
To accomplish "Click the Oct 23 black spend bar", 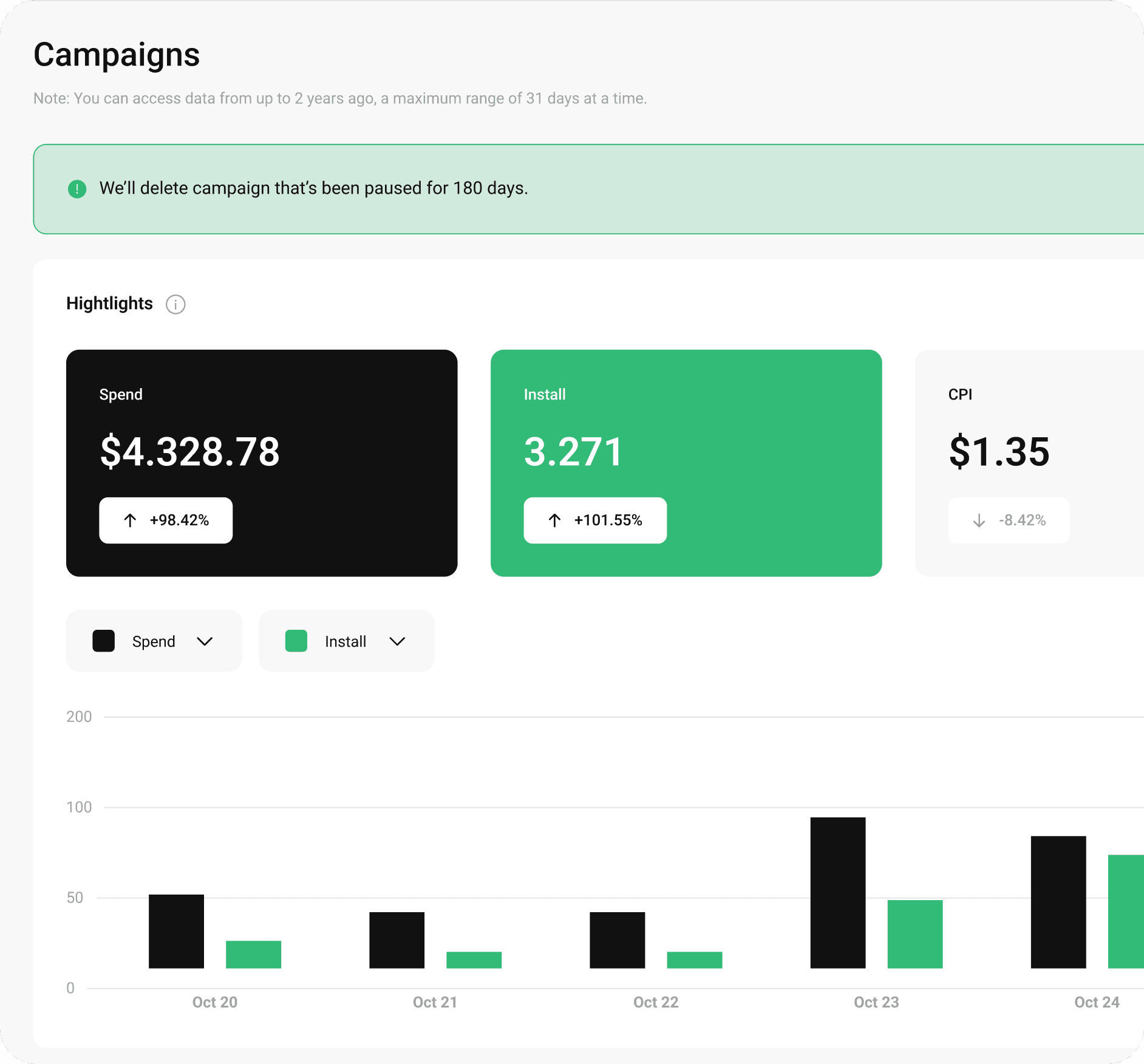I will 837,893.
